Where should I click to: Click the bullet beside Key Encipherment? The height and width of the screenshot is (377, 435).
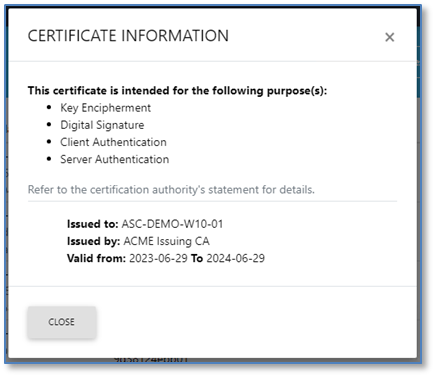click(49, 107)
